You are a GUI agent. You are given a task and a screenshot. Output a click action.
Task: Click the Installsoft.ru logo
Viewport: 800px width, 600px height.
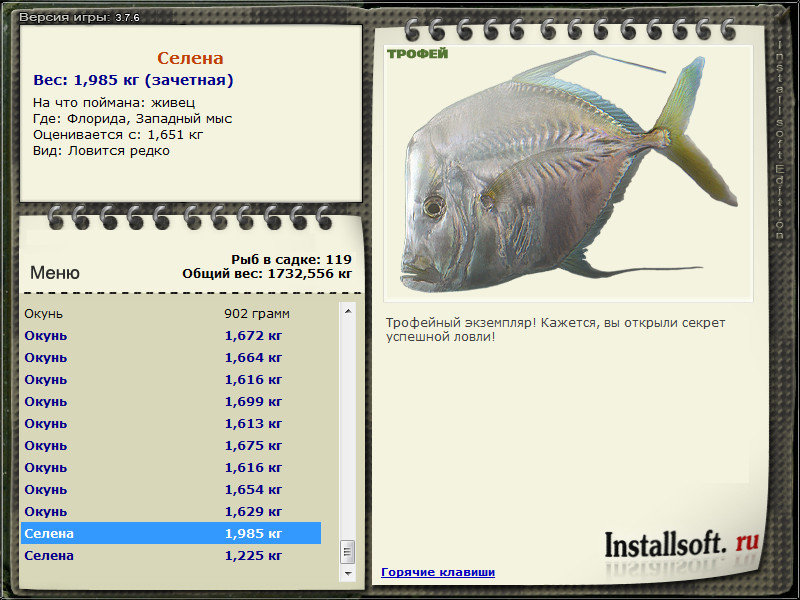point(682,544)
